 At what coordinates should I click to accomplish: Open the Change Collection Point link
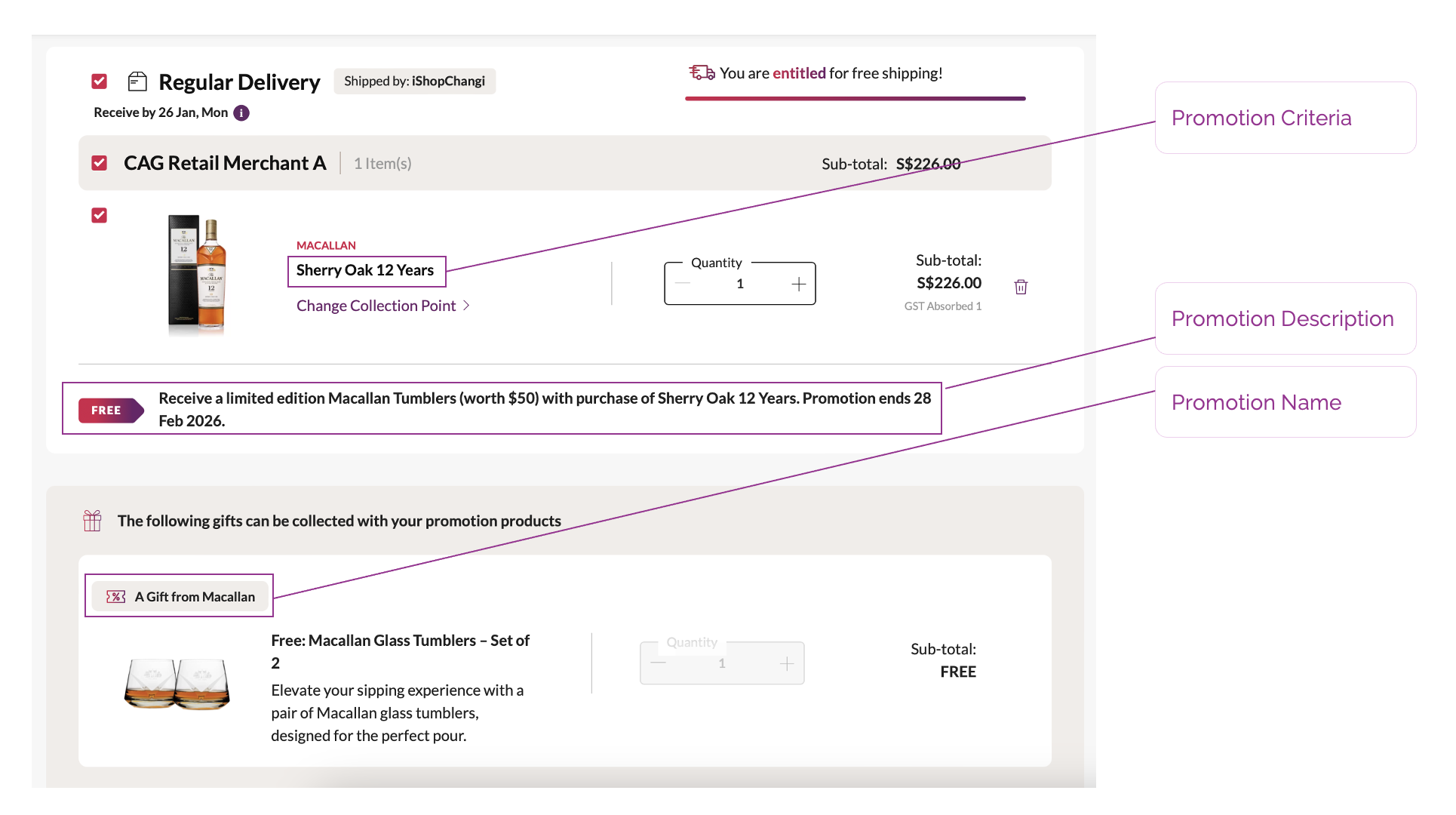pyautogui.click(x=376, y=306)
